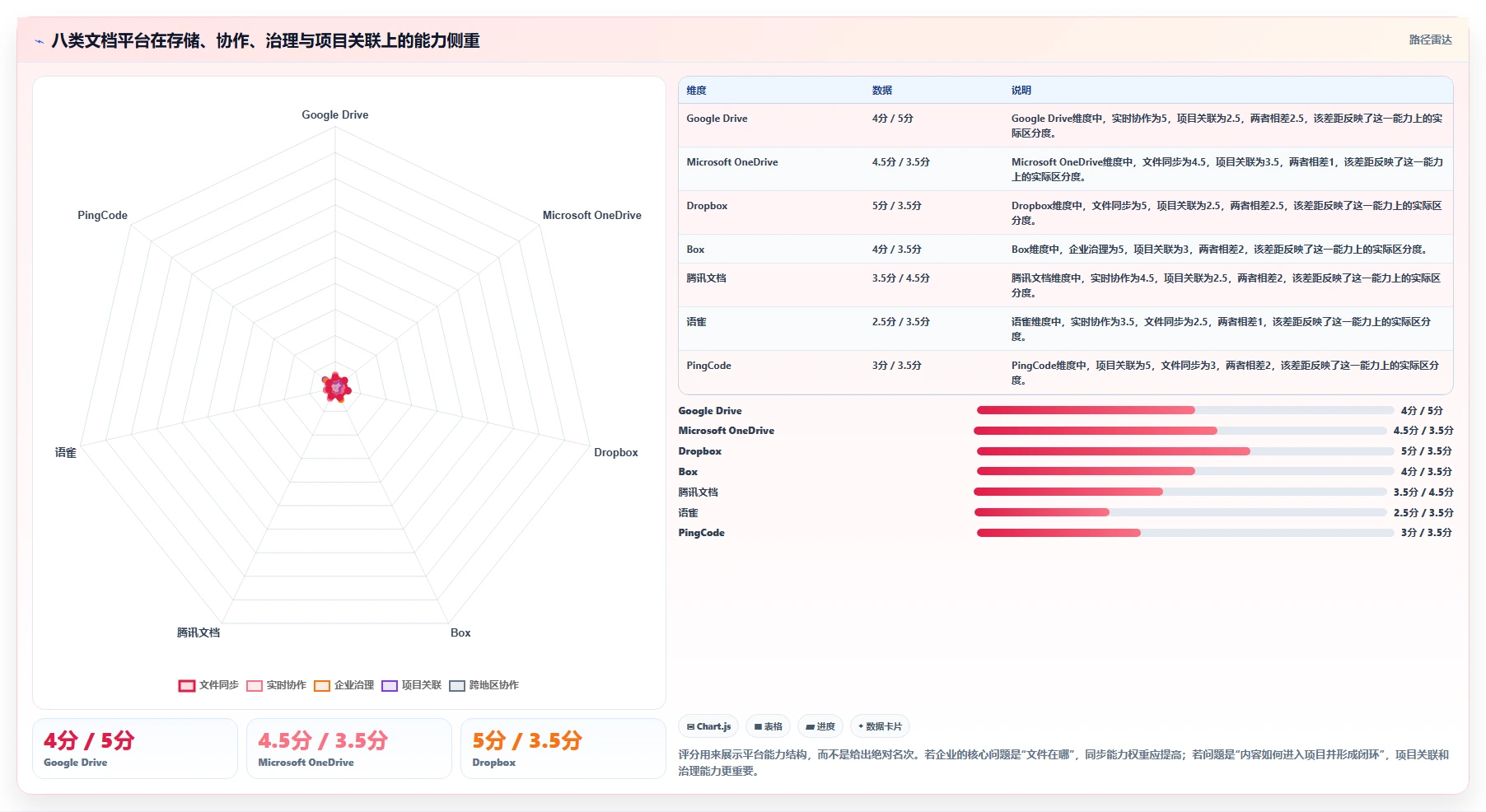Click the 维度 column header
Viewport: 1486px width, 812px height.
696,91
